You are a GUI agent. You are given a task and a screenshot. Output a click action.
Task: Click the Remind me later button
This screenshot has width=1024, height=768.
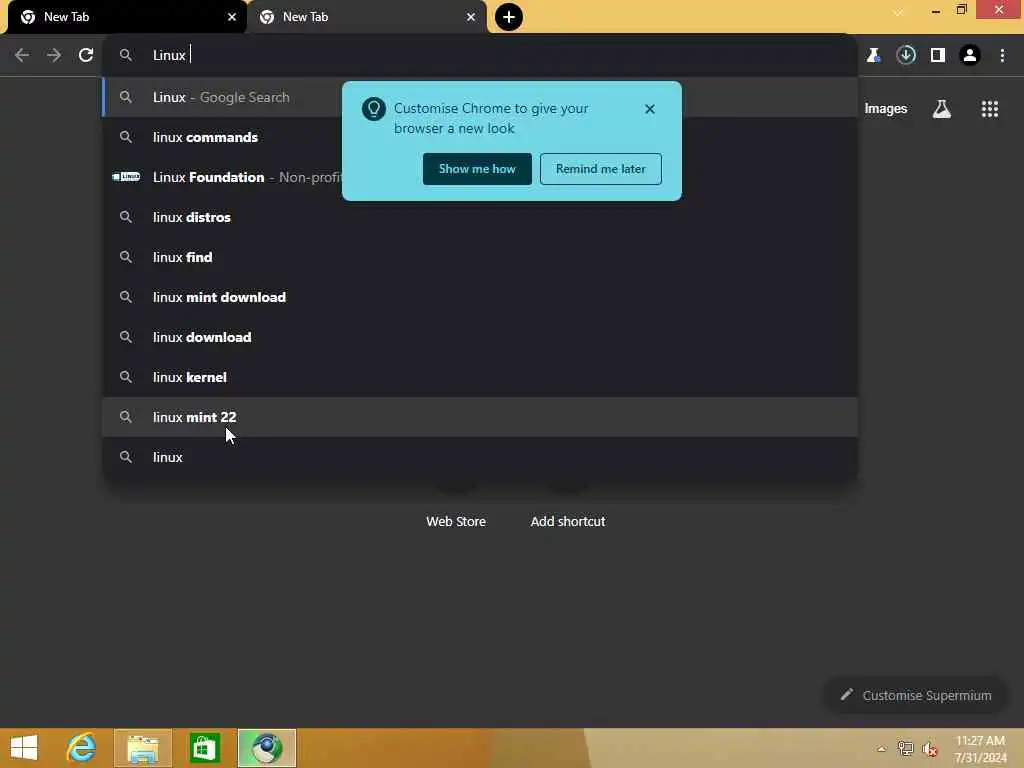(x=601, y=169)
